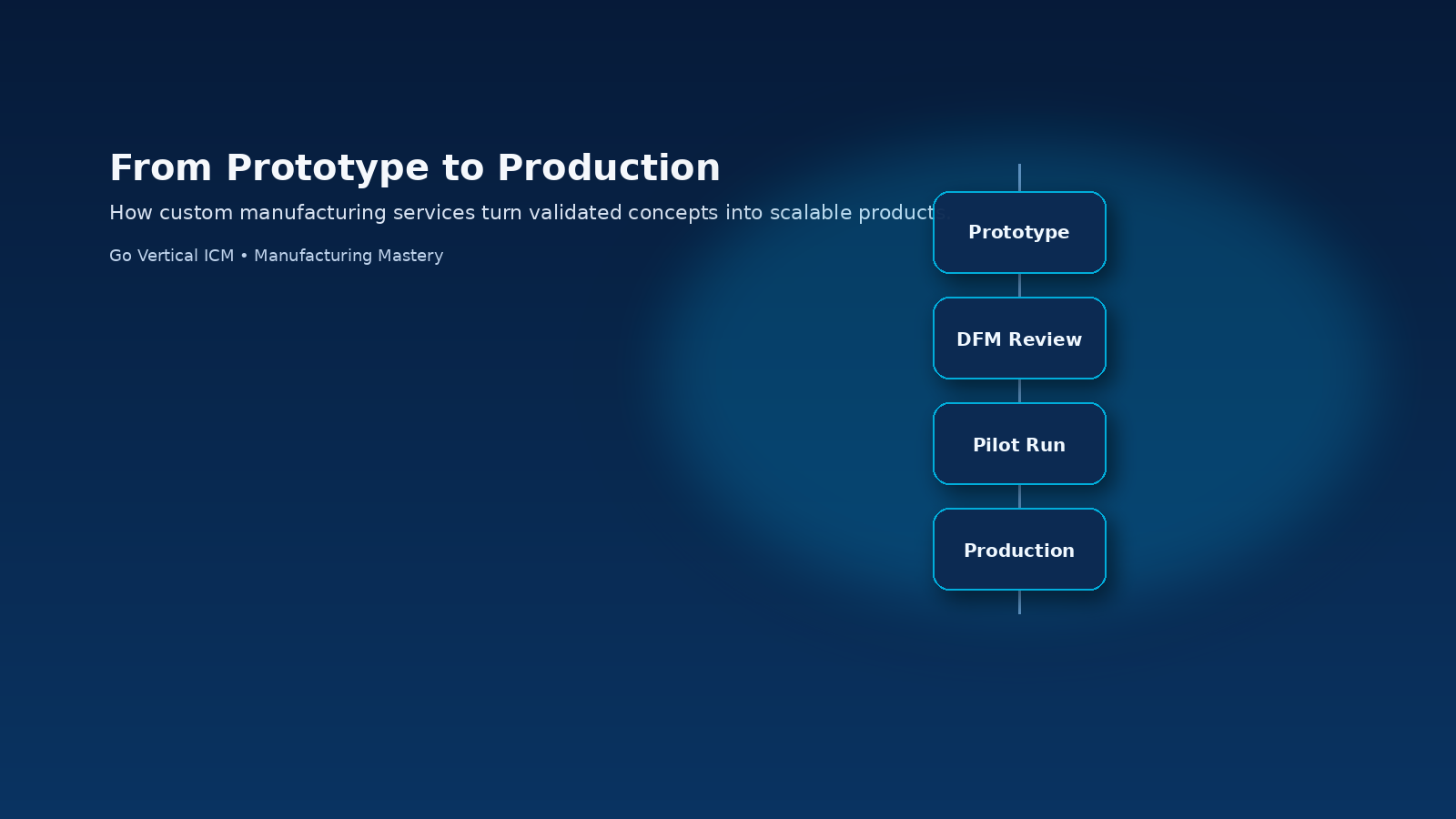Click the word "custom" in the subtitle

[x=196, y=213]
